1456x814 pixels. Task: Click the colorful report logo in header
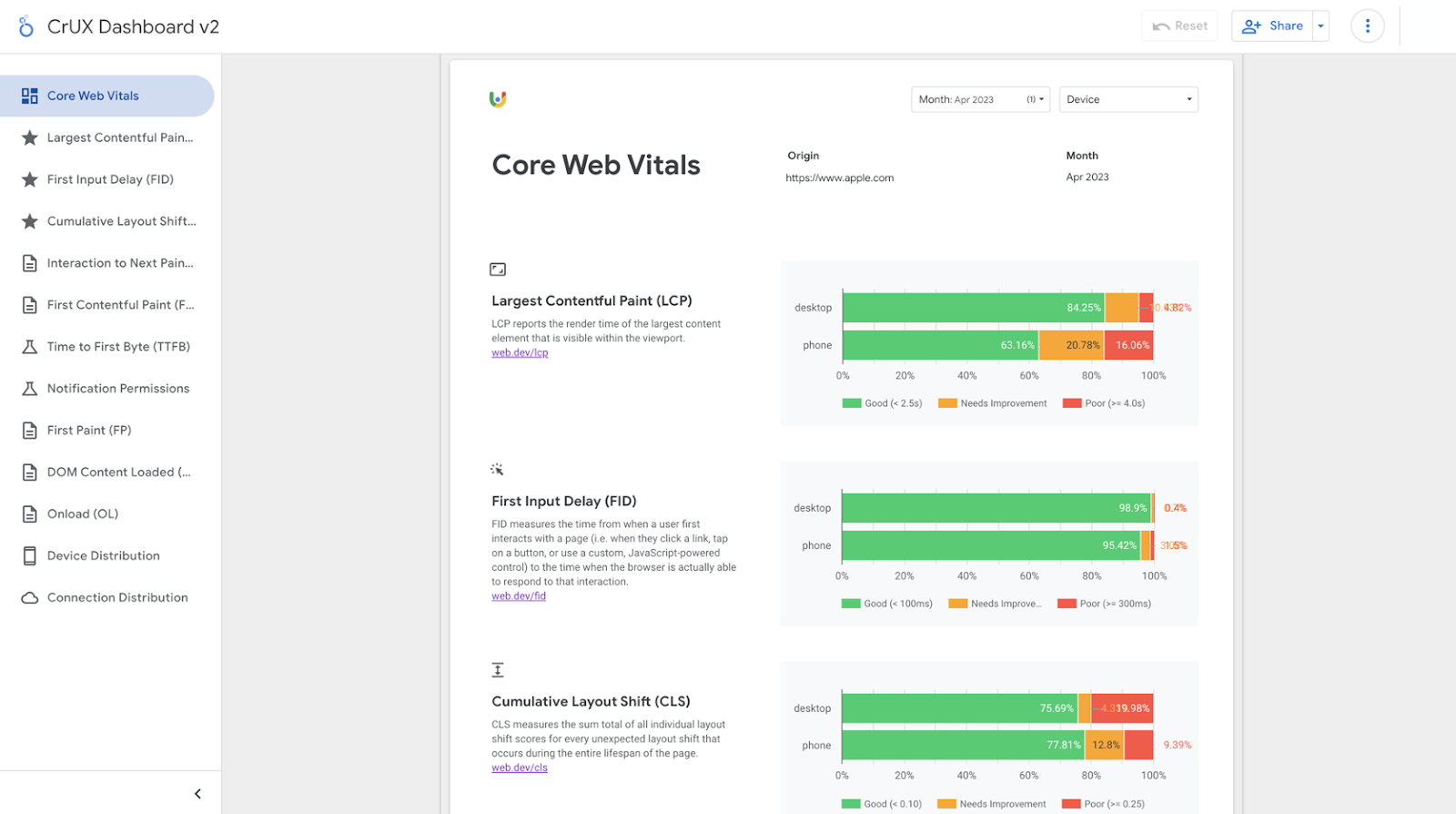[498, 99]
